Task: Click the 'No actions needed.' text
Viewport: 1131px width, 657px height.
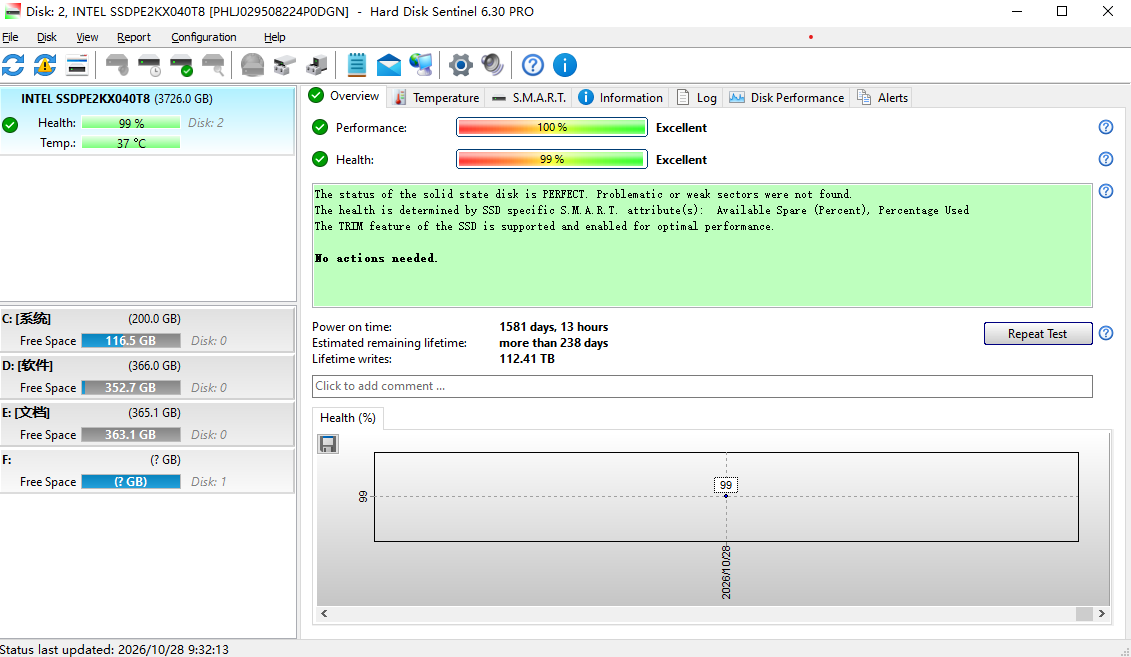Action: pyautogui.click(x=376, y=258)
